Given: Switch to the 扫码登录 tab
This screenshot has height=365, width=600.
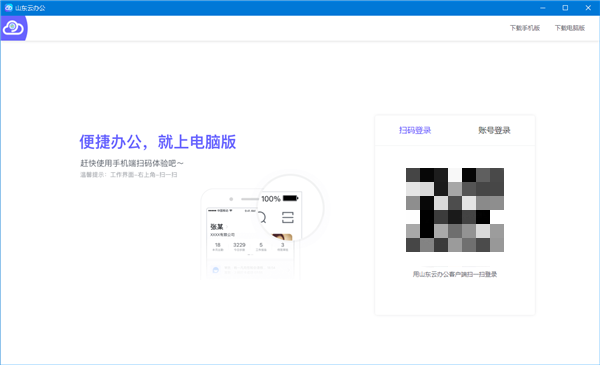Looking at the screenshot, I should [x=415, y=130].
